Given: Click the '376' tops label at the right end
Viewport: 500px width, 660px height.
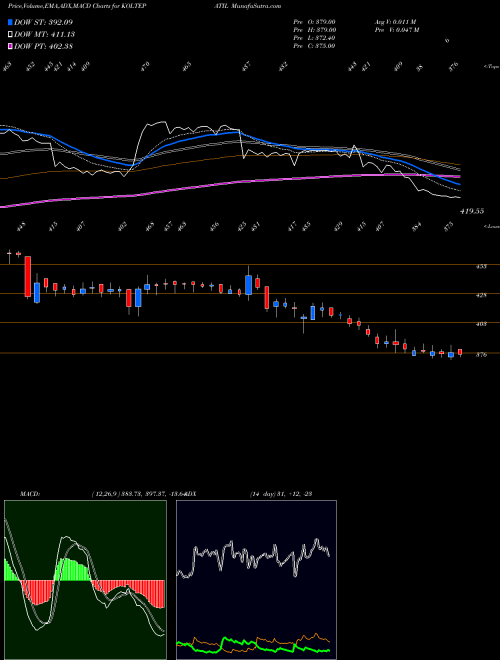Looking at the screenshot, I should pos(453,66).
